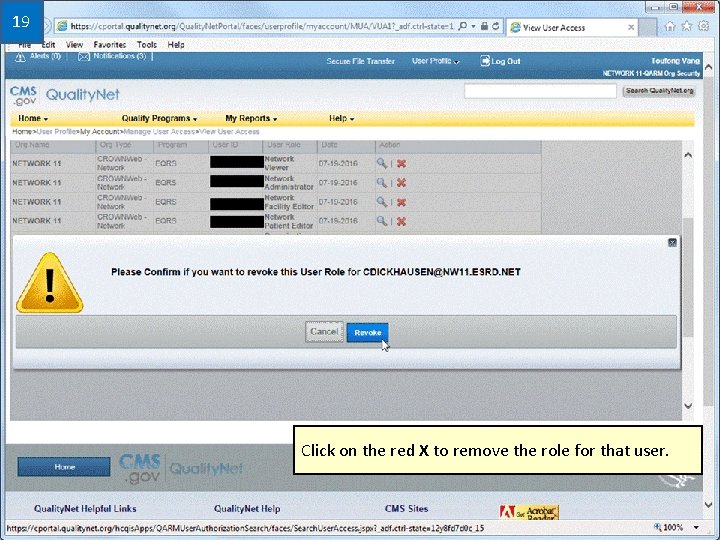Close the View User Access tab
720x540 pixels.
point(631,28)
